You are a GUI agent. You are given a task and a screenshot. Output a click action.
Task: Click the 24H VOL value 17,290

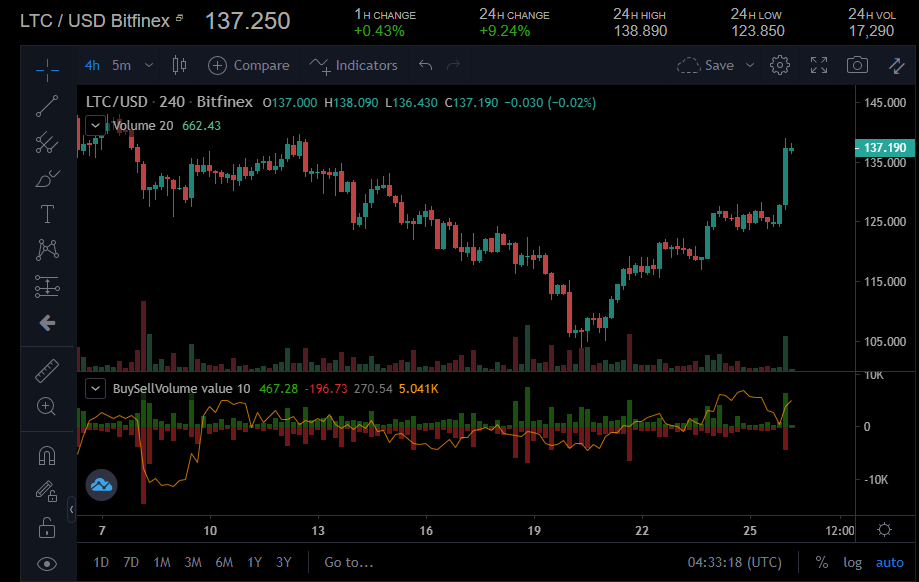[x=872, y=31]
